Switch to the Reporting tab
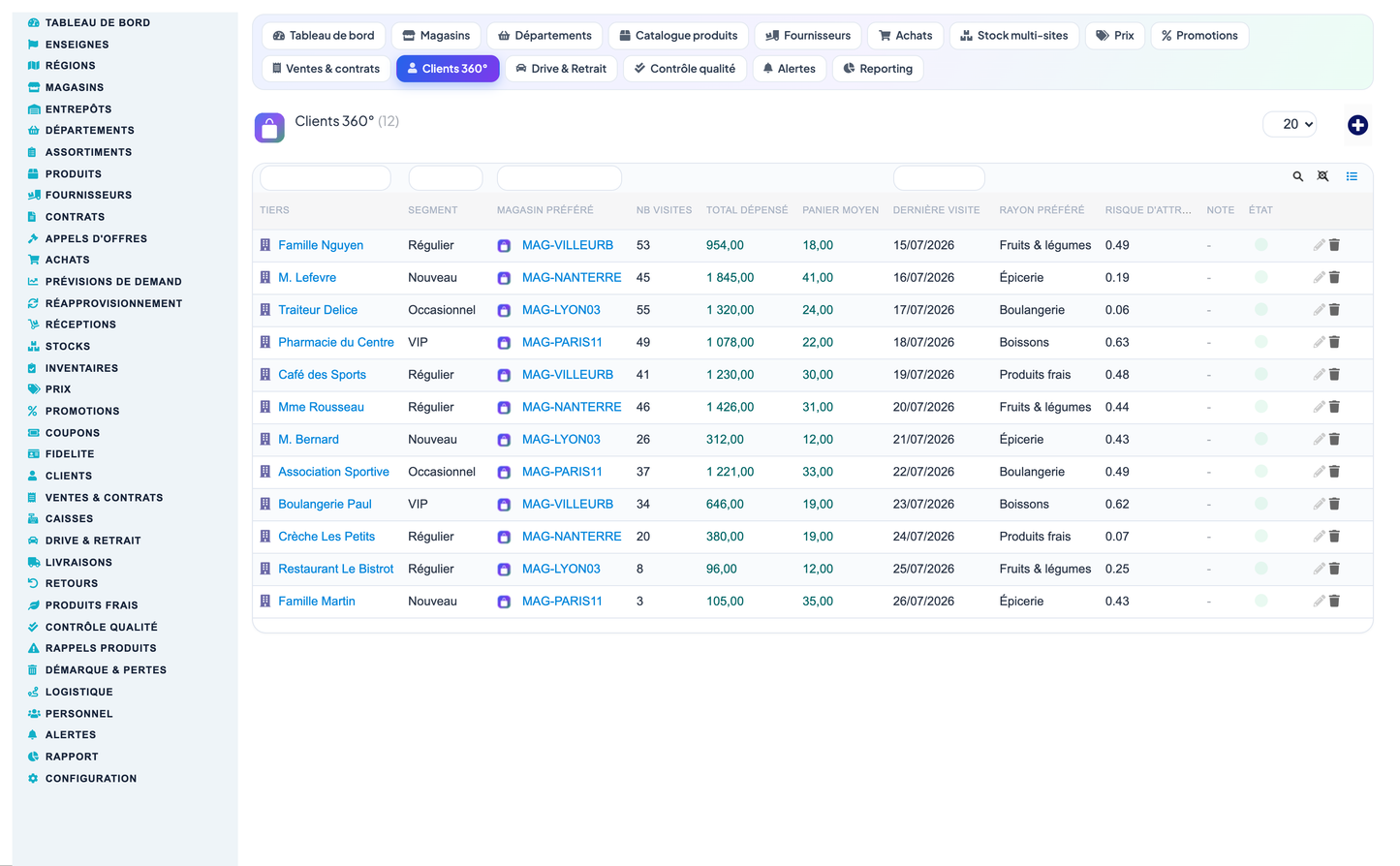 coord(878,69)
